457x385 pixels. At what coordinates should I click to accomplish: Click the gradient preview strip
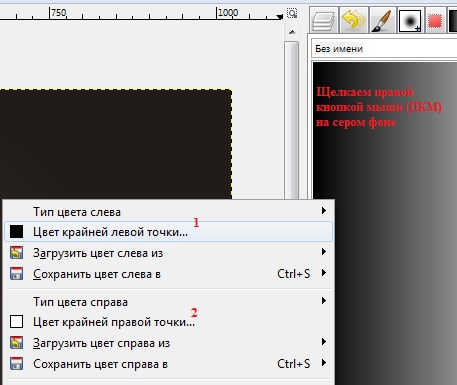385,223
